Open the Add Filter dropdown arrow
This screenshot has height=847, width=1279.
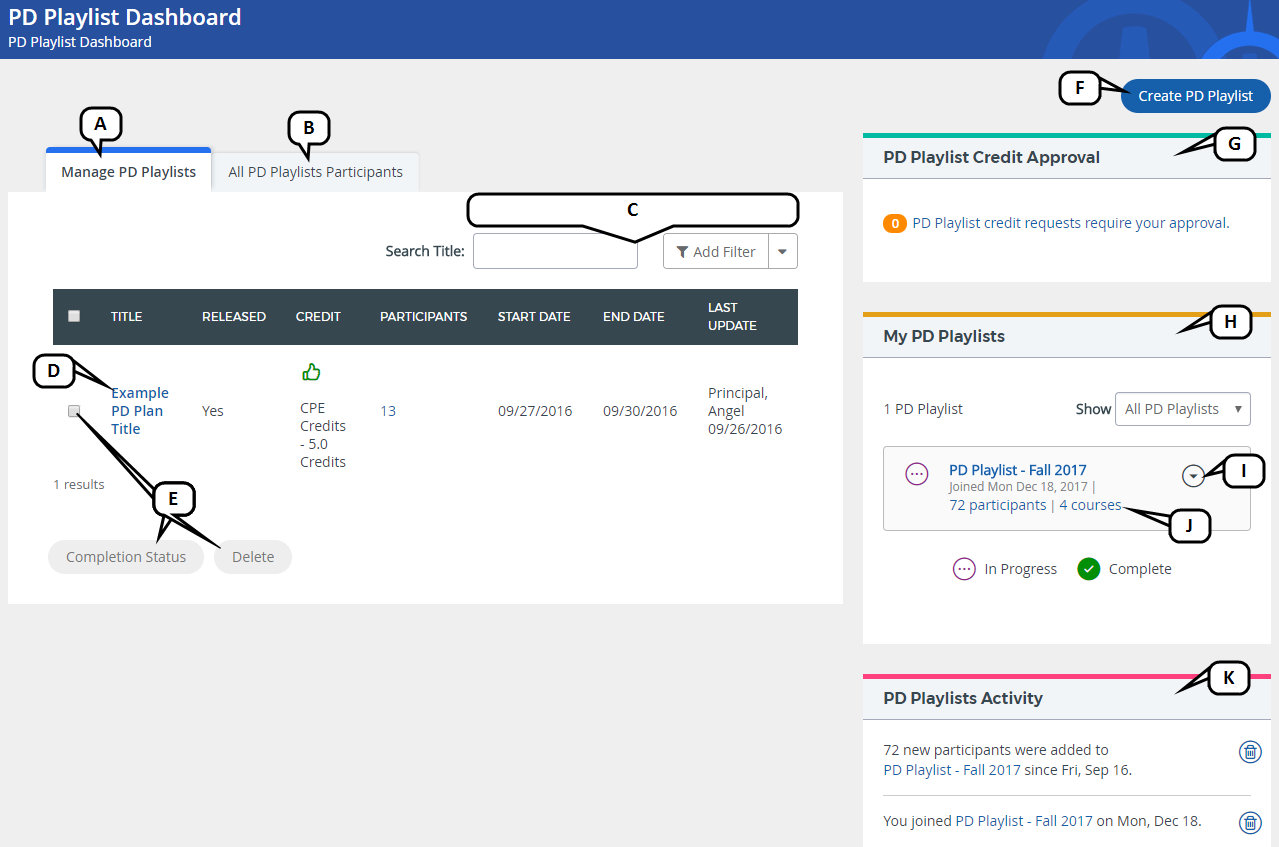(x=783, y=252)
